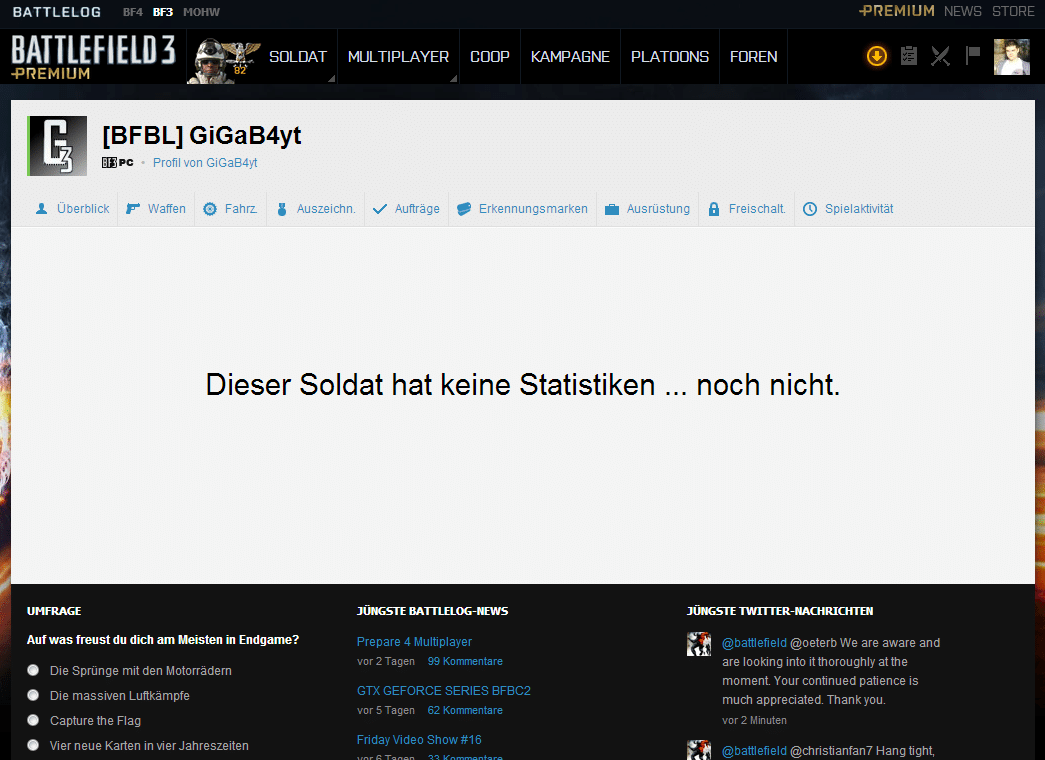
Task: Open 'Prepare 4 Multiplayer' news link
Action: pyautogui.click(x=414, y=642)
